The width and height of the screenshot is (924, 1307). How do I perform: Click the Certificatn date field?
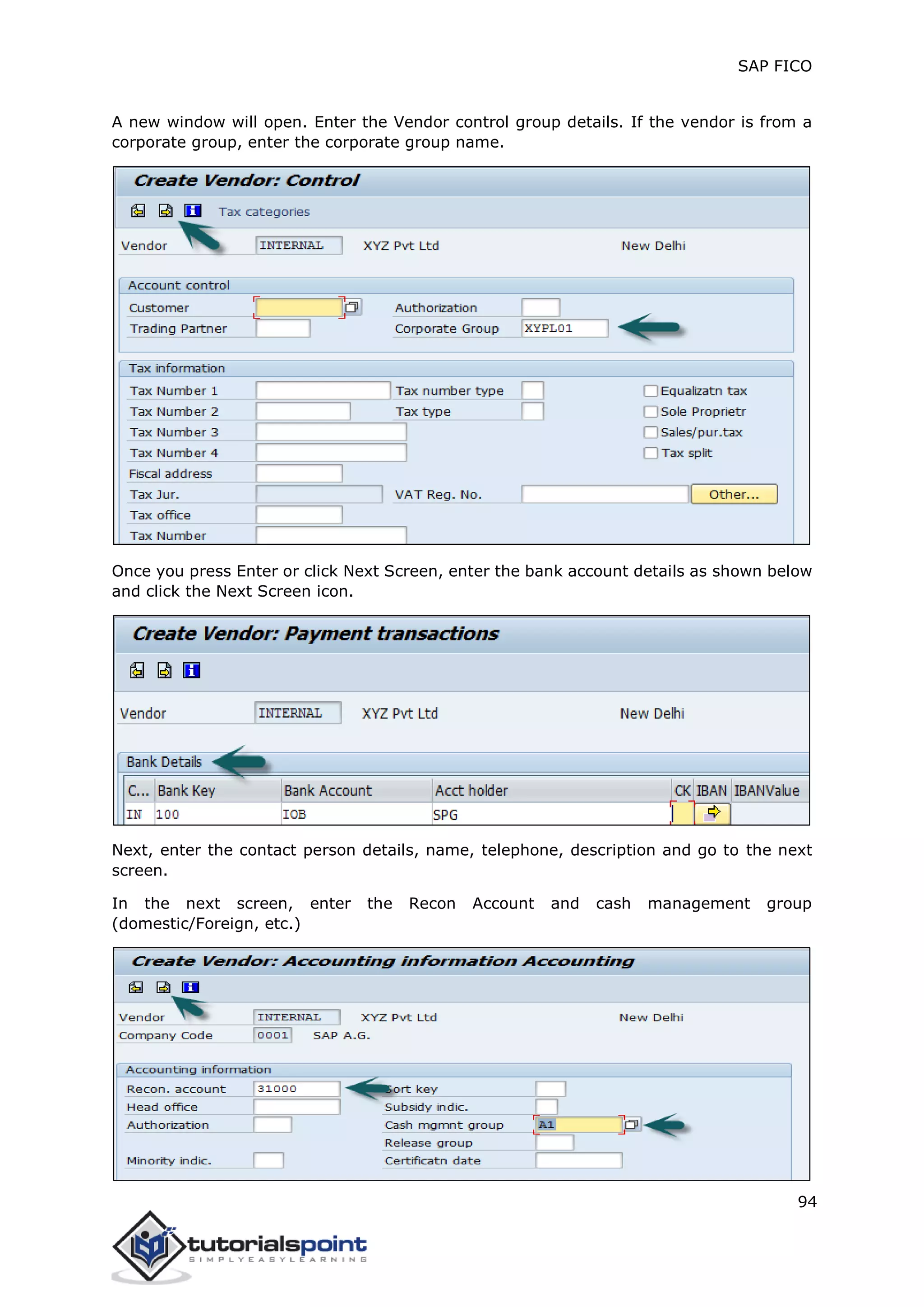[x=579, y=1160]
